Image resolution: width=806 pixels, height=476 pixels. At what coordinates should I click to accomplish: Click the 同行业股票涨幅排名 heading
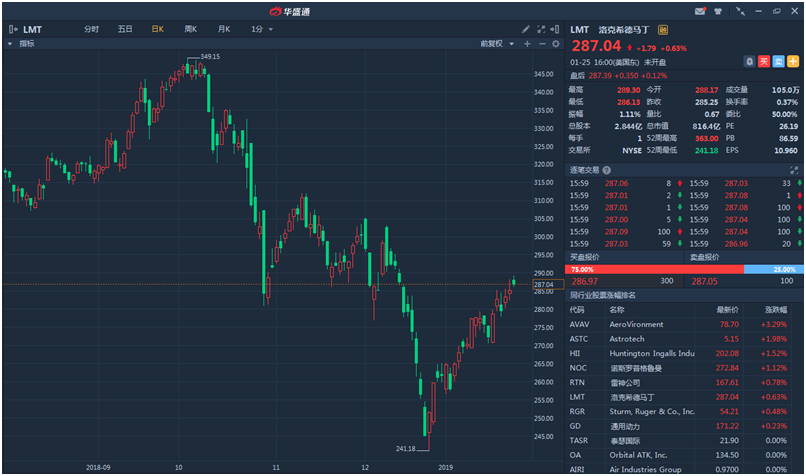pyautogui.click(x=602, y=295)
